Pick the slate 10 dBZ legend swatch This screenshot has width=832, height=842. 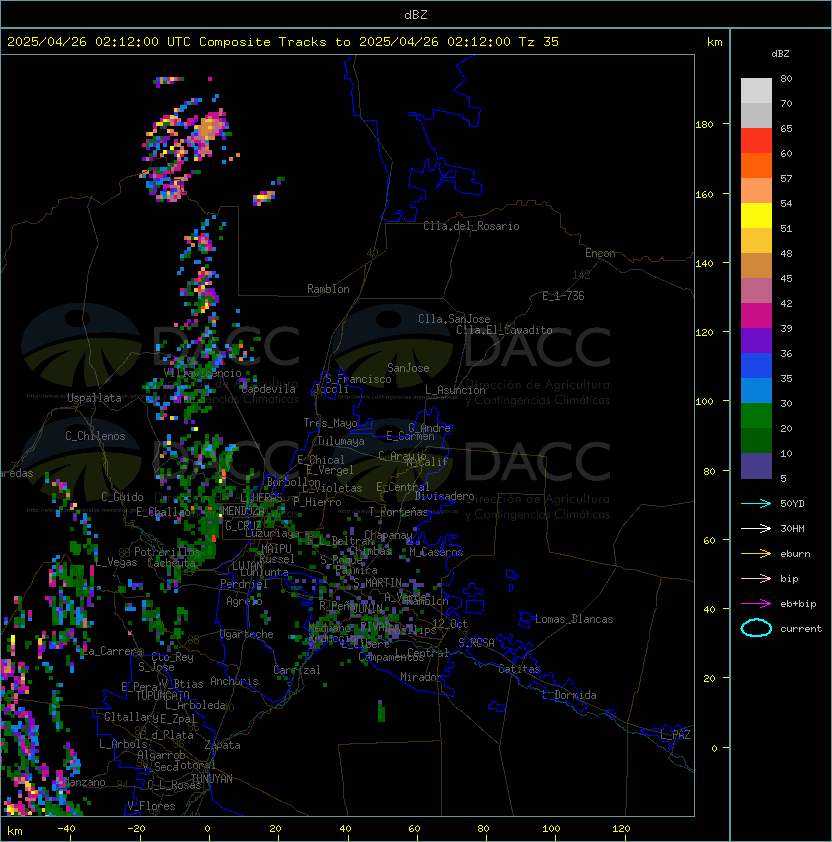pyautogui.click(x=756, y=466)
